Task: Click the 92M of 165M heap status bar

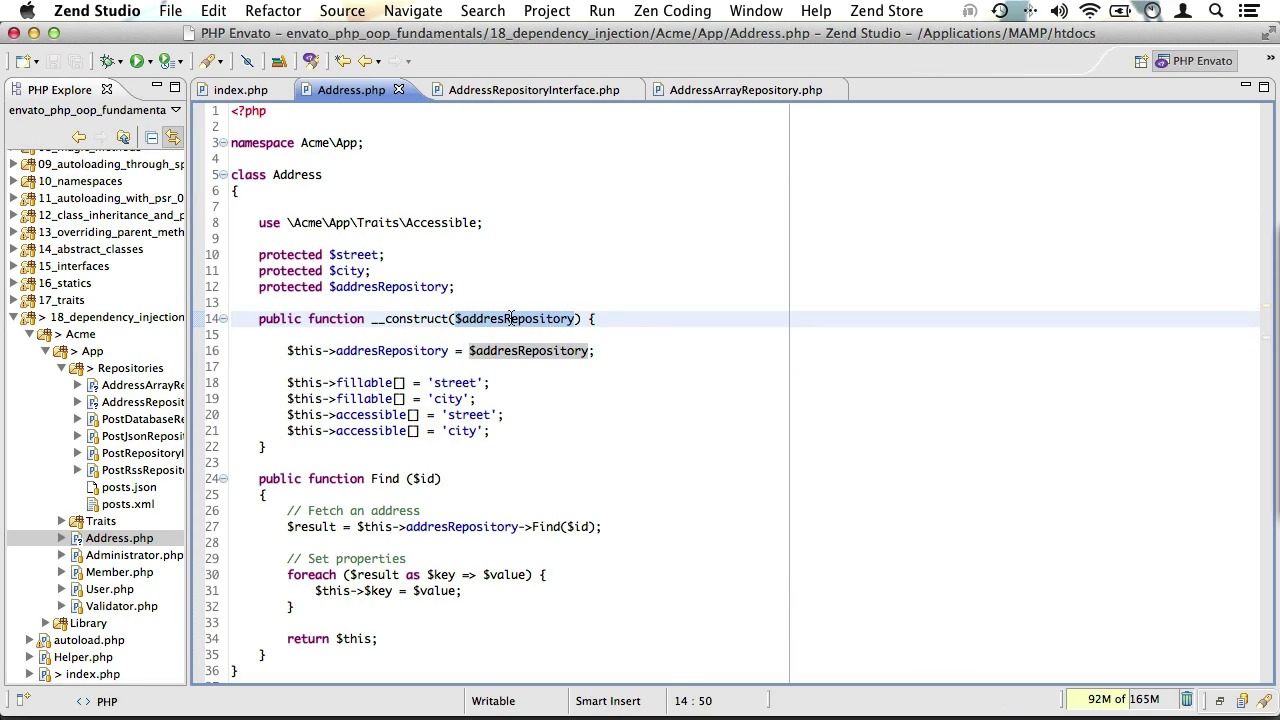Action: 1117,700
